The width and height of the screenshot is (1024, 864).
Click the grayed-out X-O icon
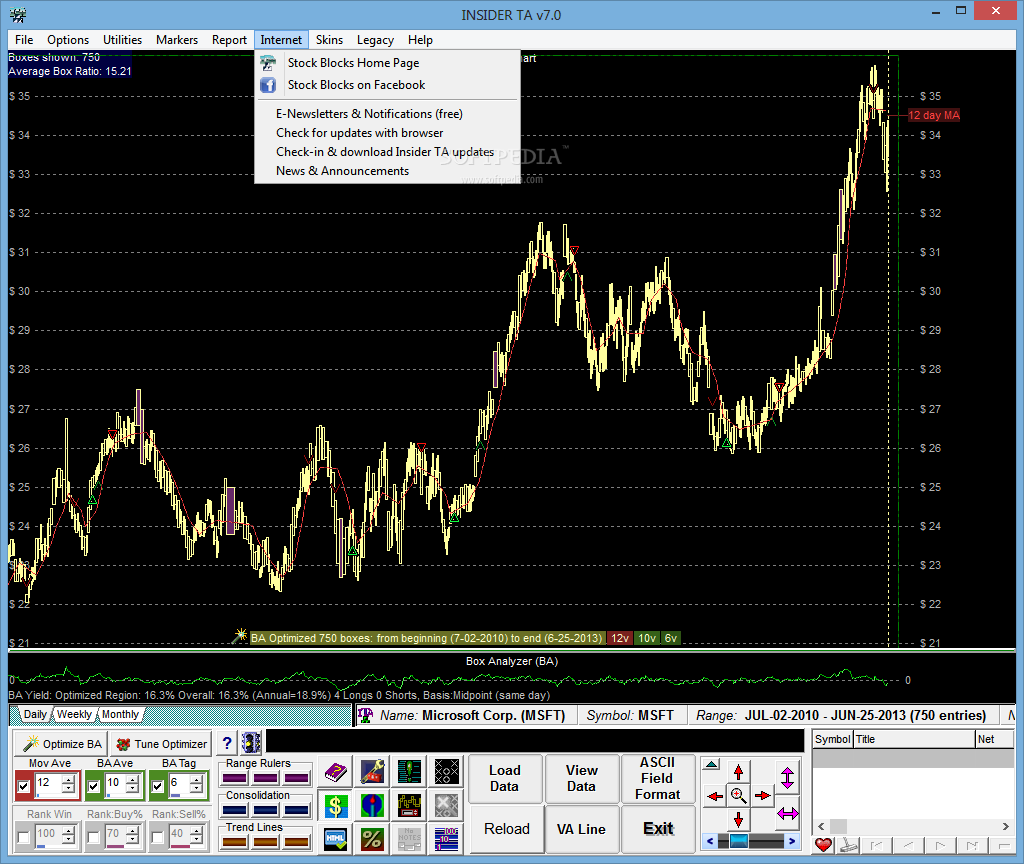click(447, 806)
